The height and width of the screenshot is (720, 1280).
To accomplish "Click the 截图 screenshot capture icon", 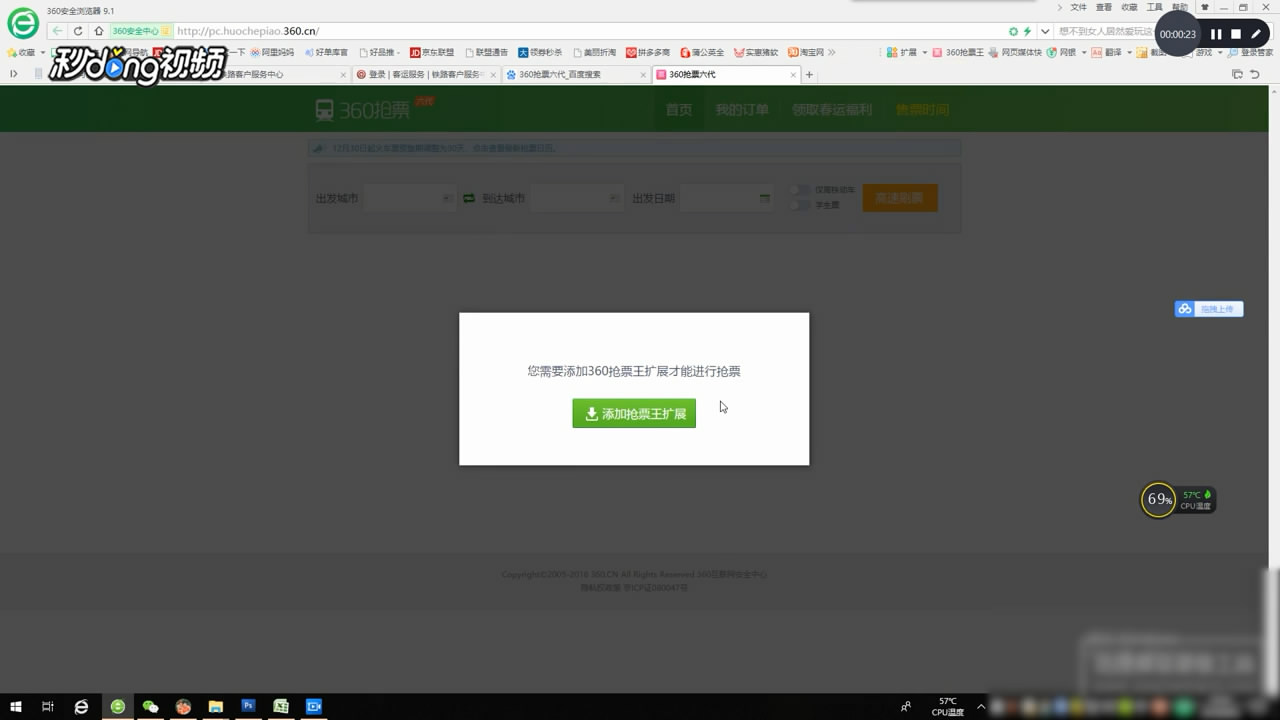I will click(1141, 52).
